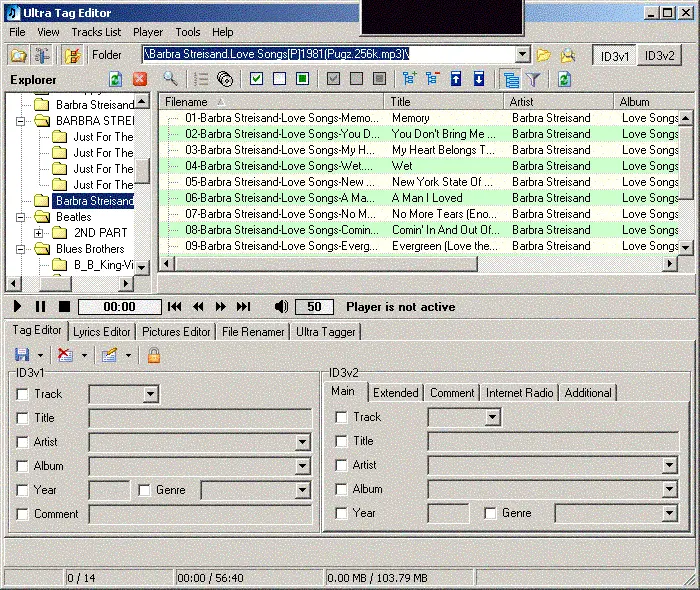Click the browse folder icon after path field
This screenshot has width=700, height=590.
pyautogui.click(x=543, y=55)
